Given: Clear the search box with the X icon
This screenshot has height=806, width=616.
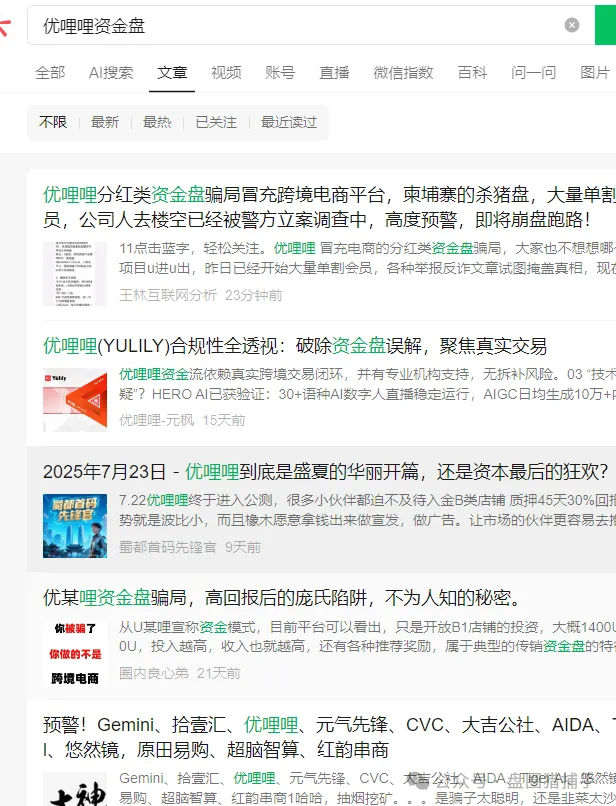Looking at the screenshot, I should 572,25.
